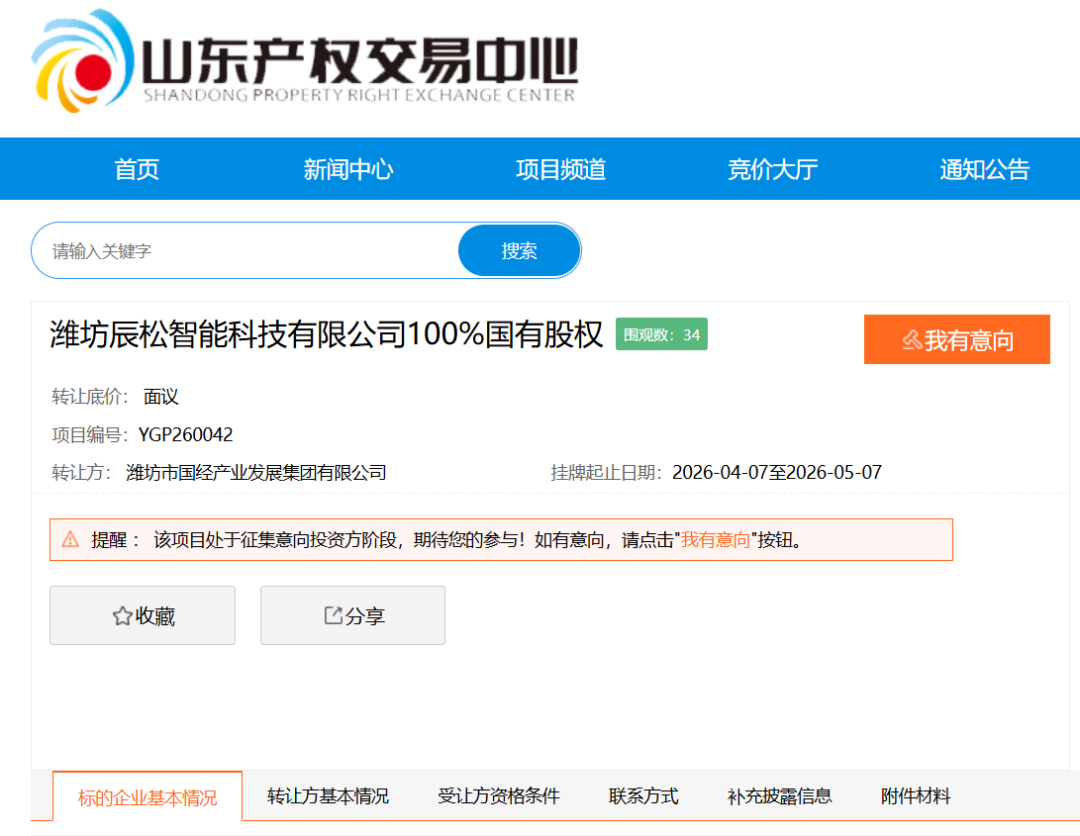Open the 新闻中心 navigation menu item
Viewport: 1080px width, 836px height.
pos(348,169)
